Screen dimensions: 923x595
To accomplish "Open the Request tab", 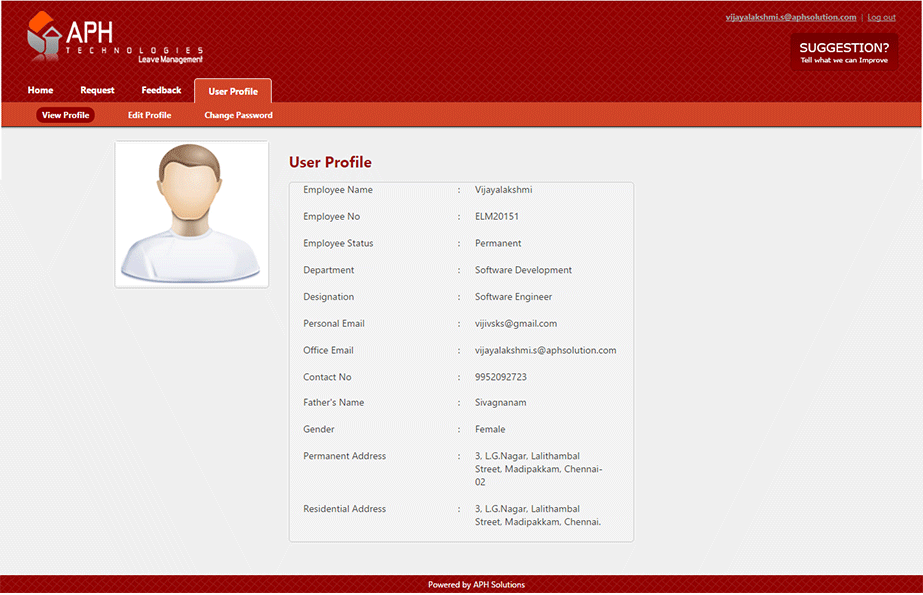I will [x=97, y=91].
